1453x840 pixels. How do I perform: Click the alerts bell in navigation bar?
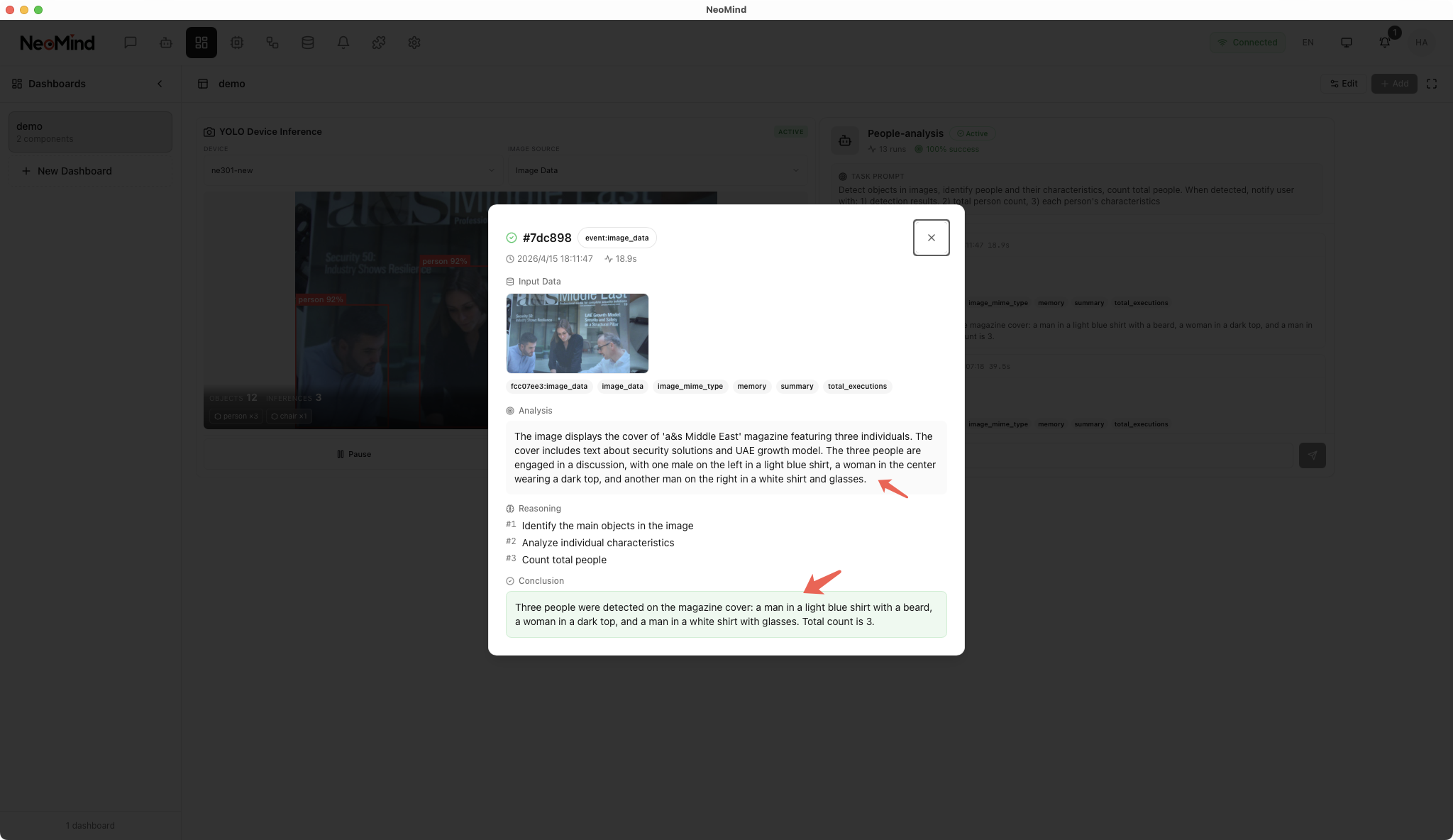(343, 43)
